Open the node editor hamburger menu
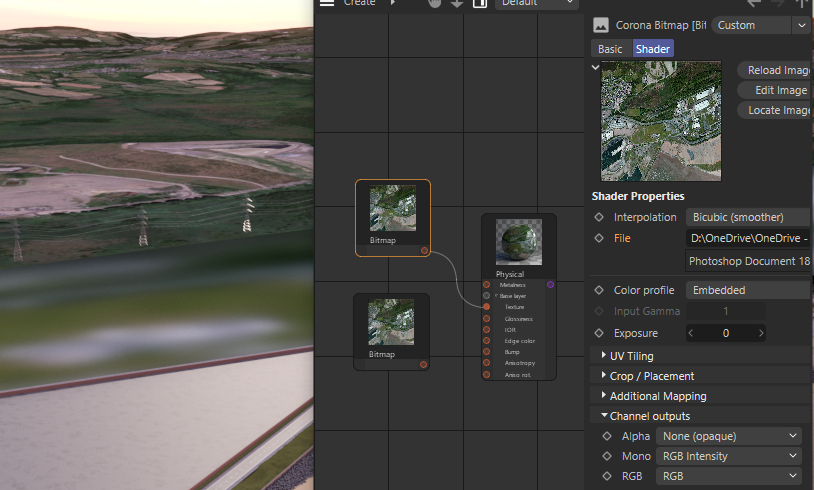The image size is (814, 490). 327,3
